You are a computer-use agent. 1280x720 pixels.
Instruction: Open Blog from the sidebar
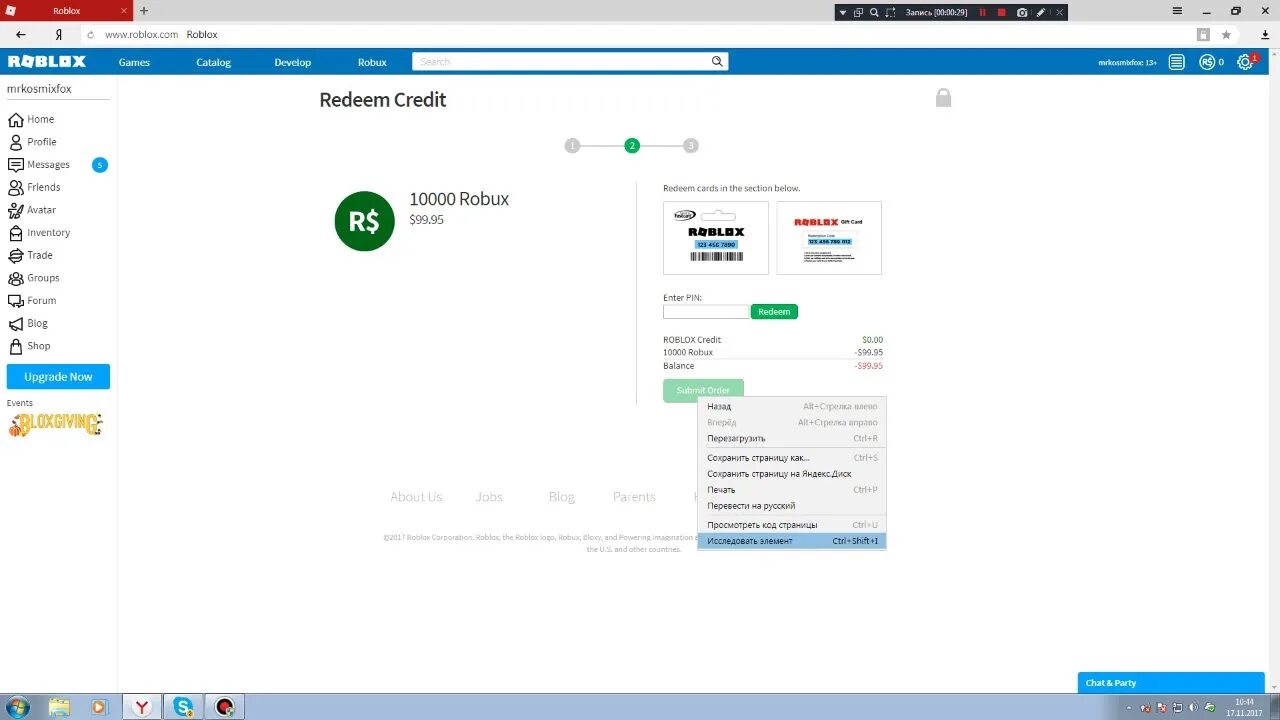point(37,324)
